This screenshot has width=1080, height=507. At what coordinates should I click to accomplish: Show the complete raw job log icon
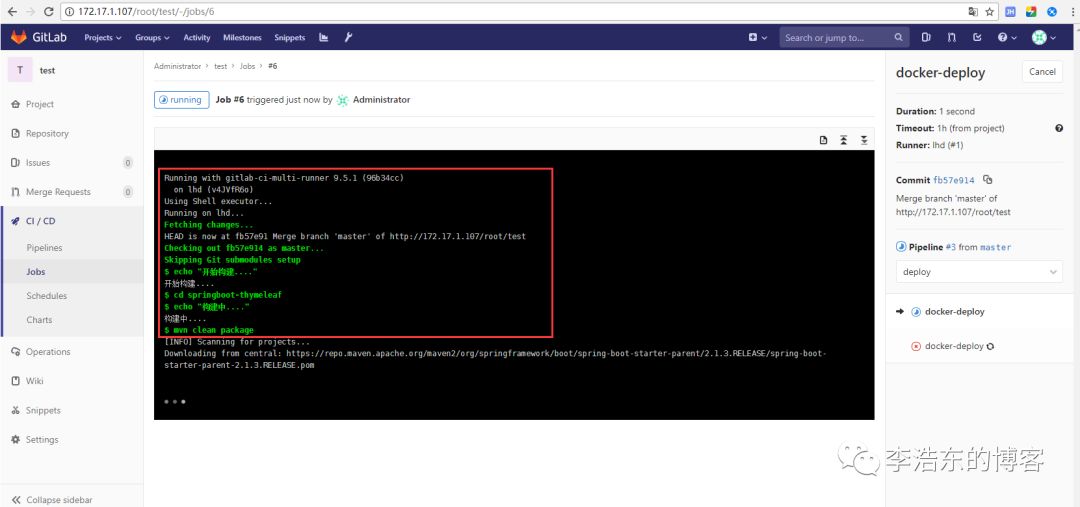824,141
